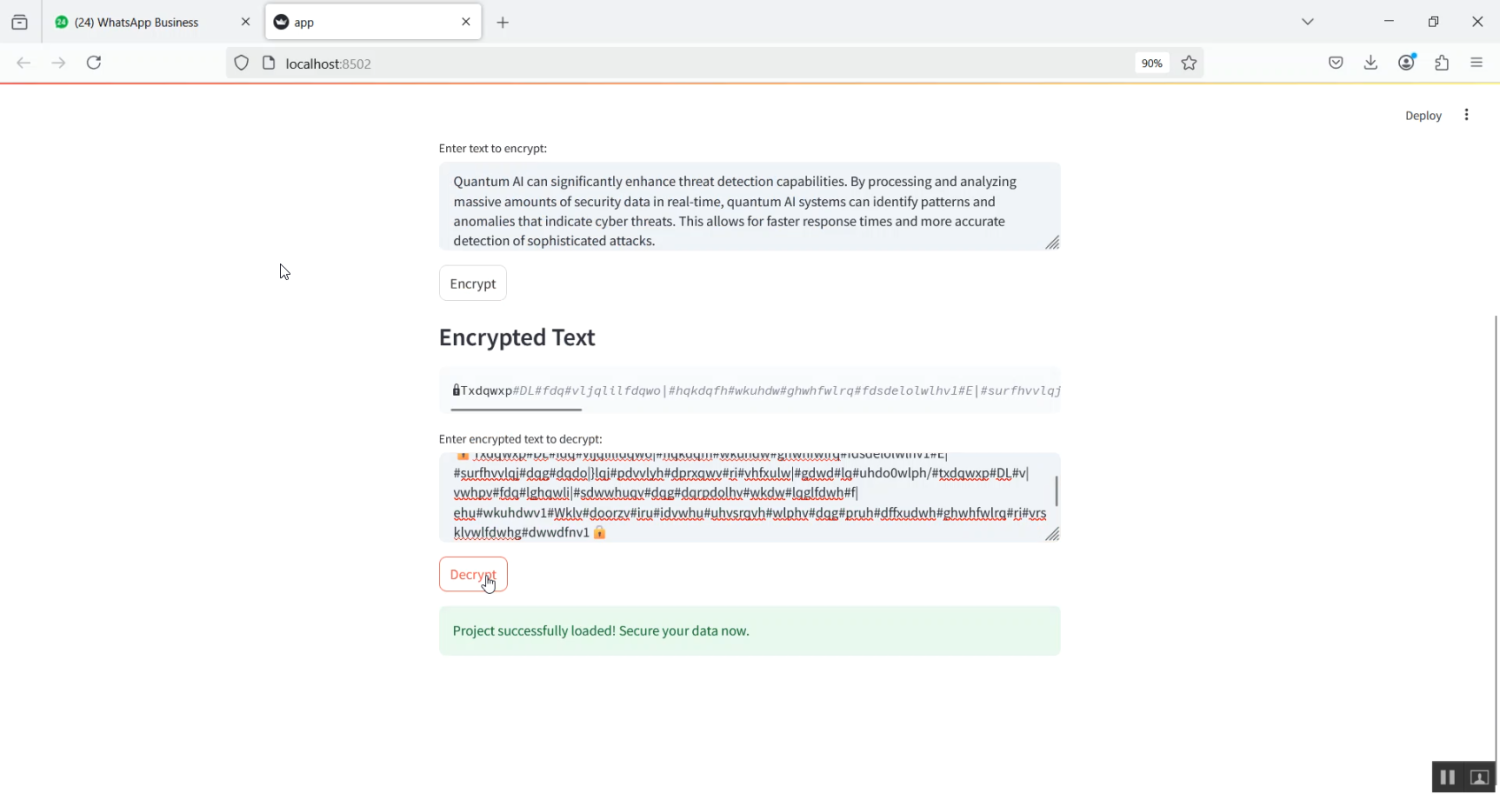The height and width of the screenshot is (794, 1500).
Task: Open the Deploy menu
Action: coord(1423,115)
